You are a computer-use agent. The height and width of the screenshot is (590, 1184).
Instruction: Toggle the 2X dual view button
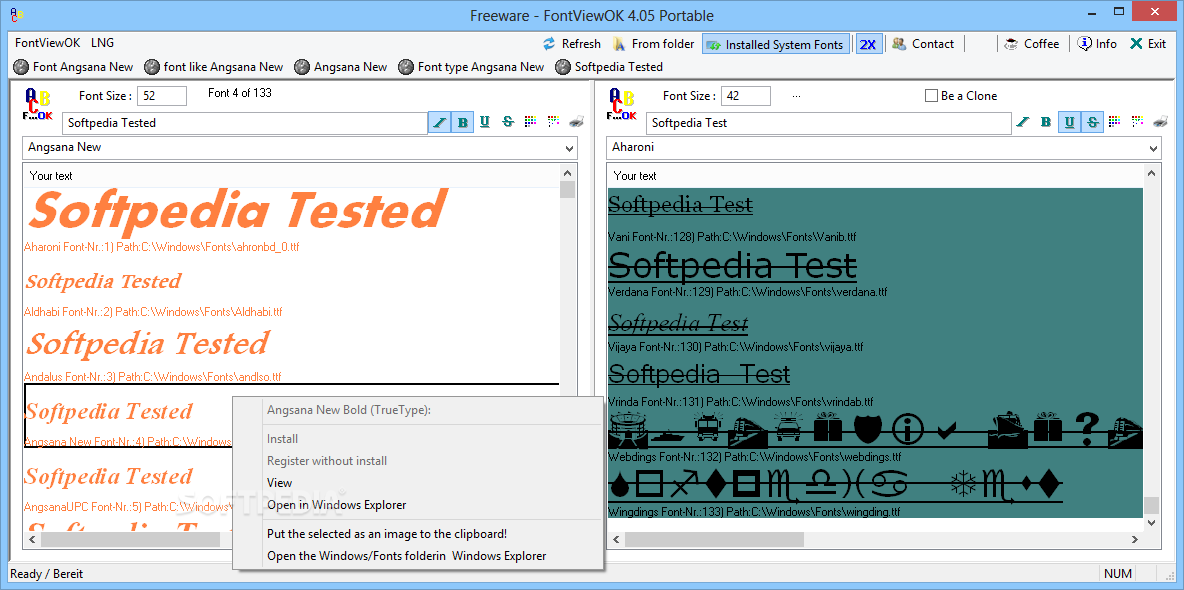(868, 44)
